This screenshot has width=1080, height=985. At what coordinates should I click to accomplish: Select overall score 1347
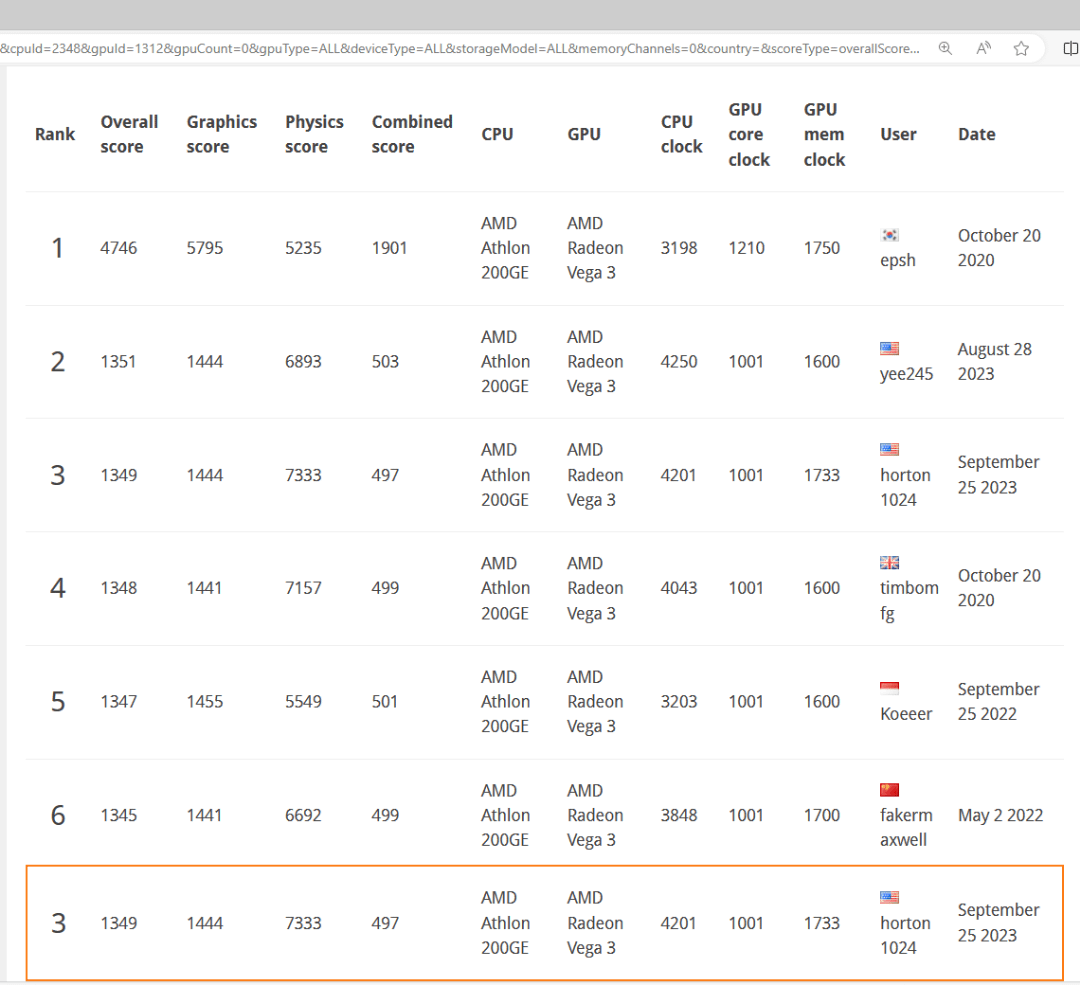point(118,702)
